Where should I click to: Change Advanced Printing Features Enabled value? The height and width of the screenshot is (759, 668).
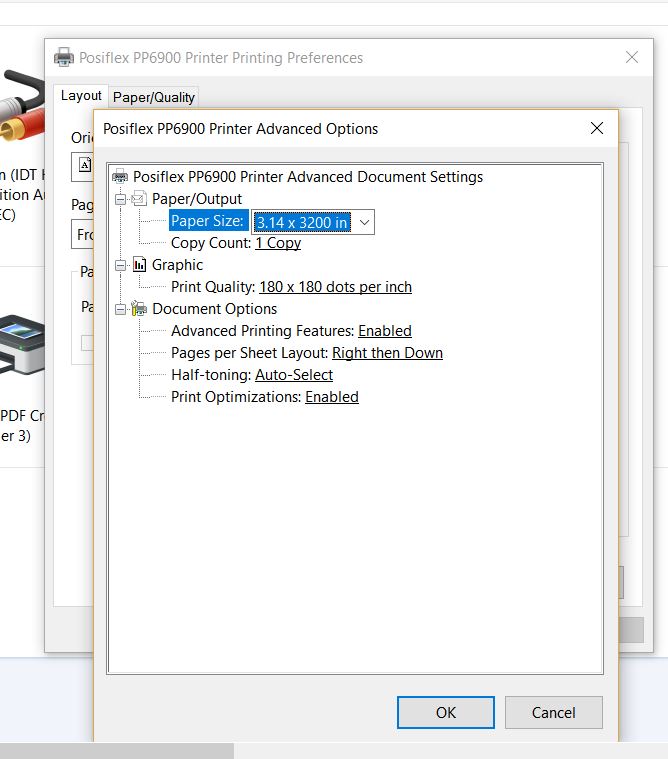[x=385, y=331]
